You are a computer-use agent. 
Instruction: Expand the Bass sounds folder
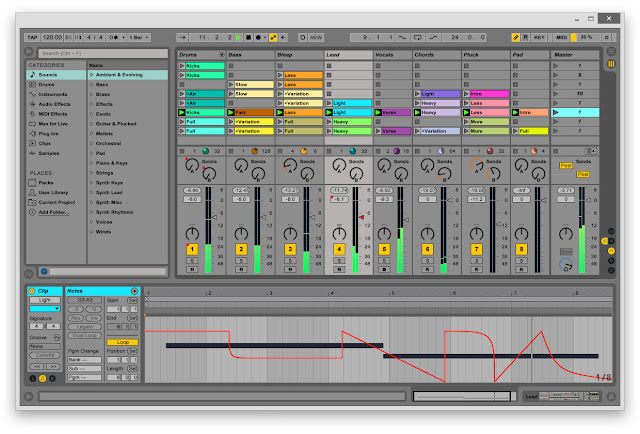tap(92, 85)
